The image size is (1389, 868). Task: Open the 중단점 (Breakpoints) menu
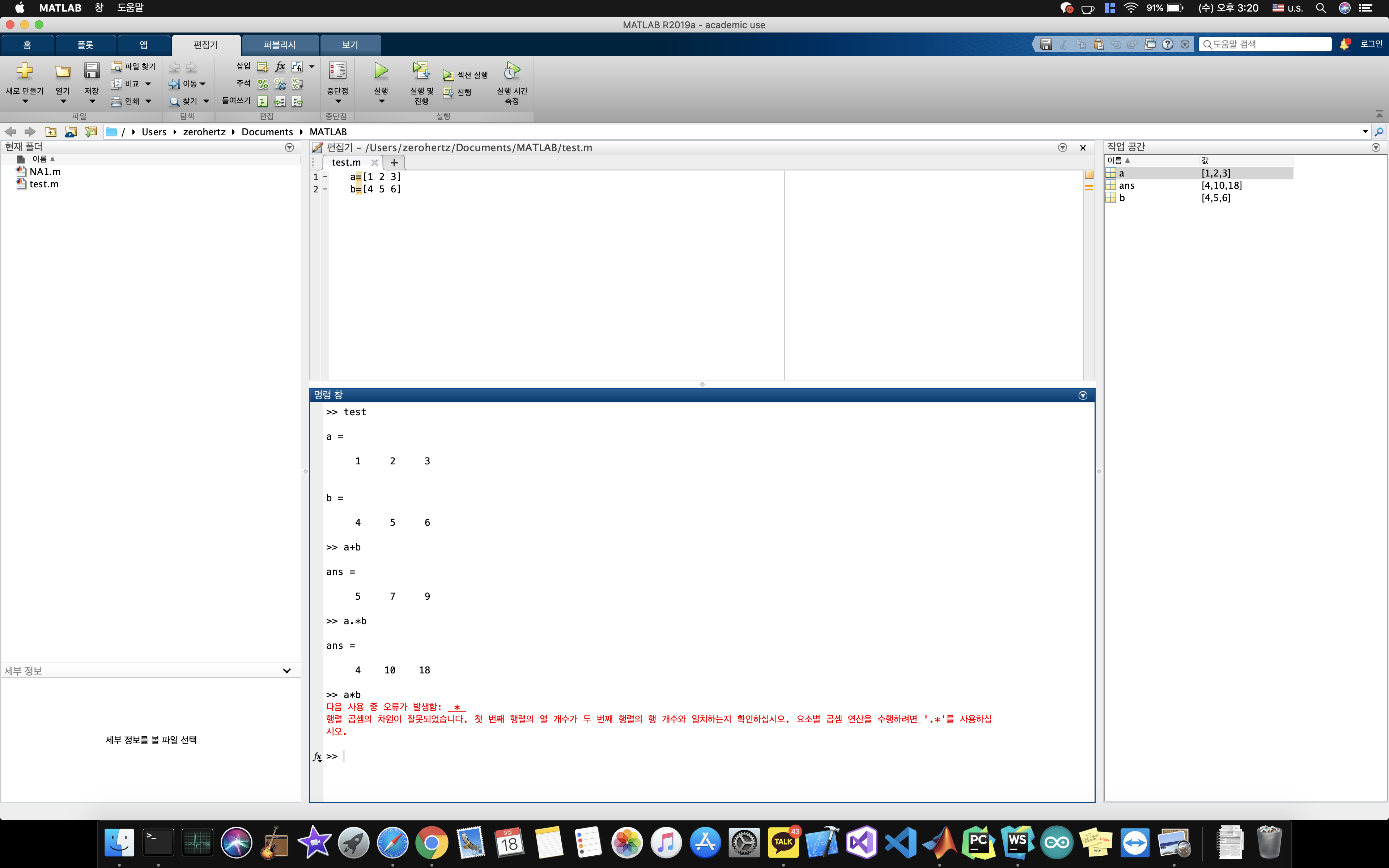[x=337, y=83]
